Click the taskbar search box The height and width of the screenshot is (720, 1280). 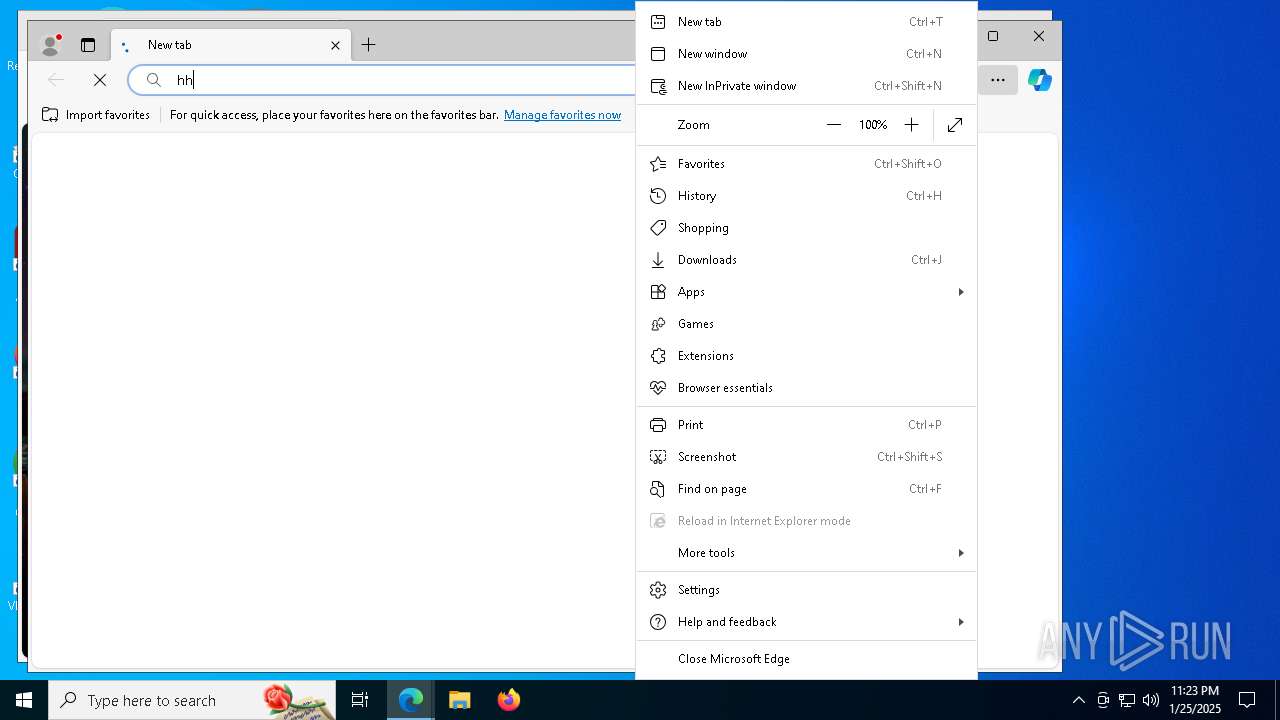[192, 700]
